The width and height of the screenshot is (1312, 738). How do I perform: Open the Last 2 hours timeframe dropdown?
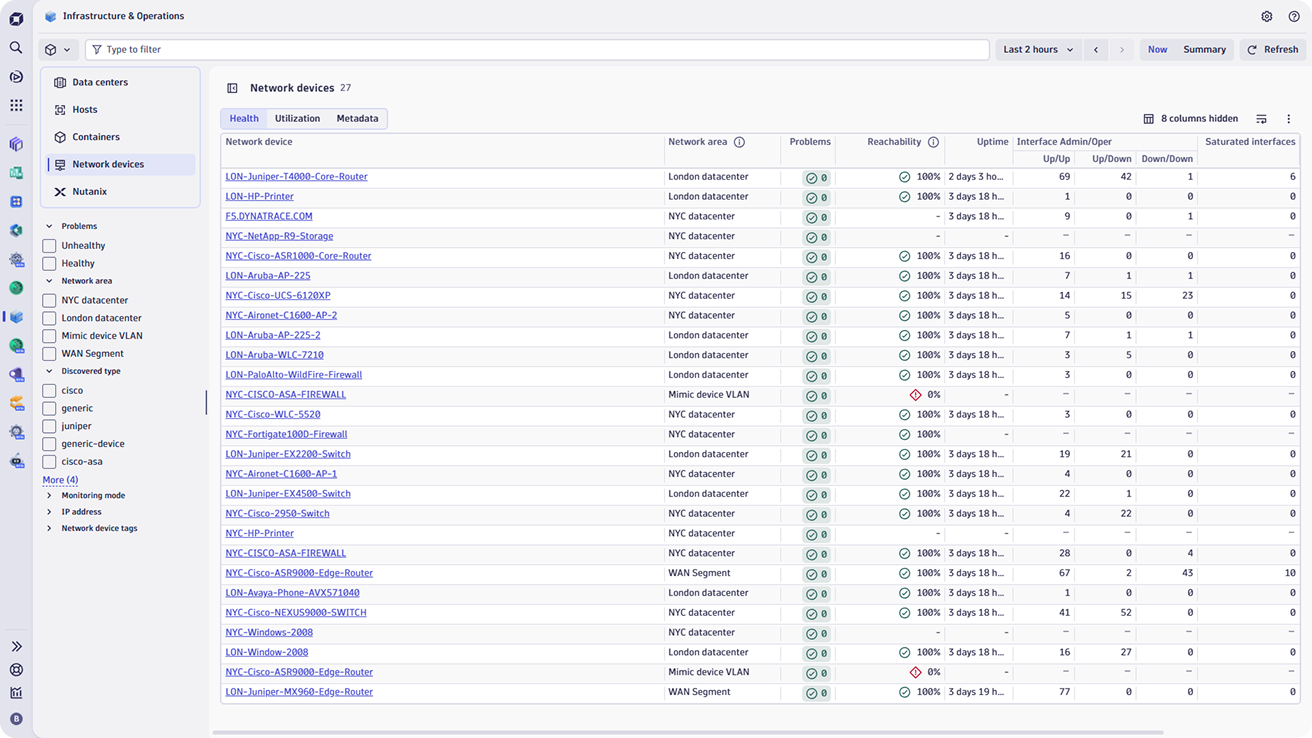1038,49
